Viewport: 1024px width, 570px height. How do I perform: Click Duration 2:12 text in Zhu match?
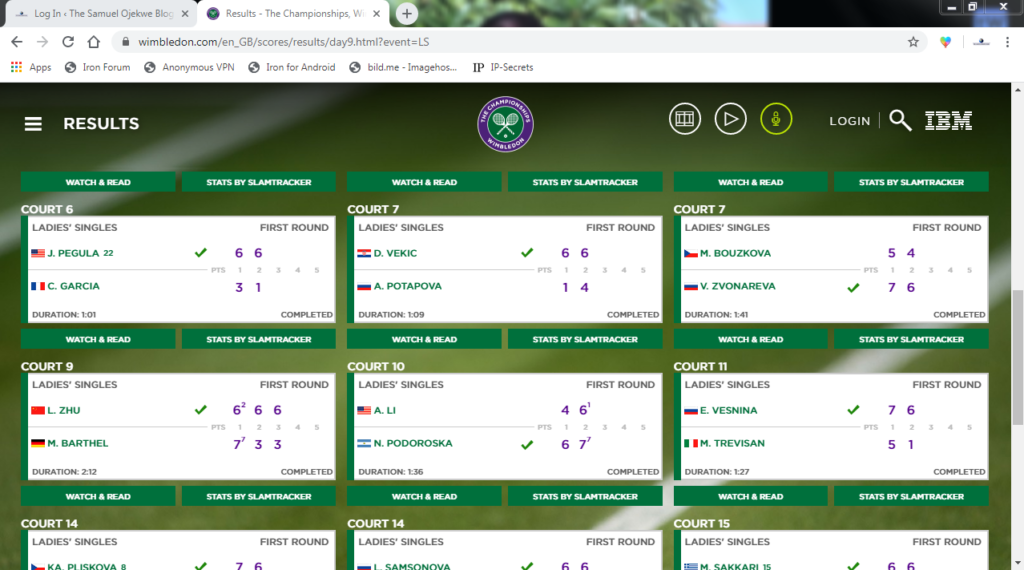point(65,471)
